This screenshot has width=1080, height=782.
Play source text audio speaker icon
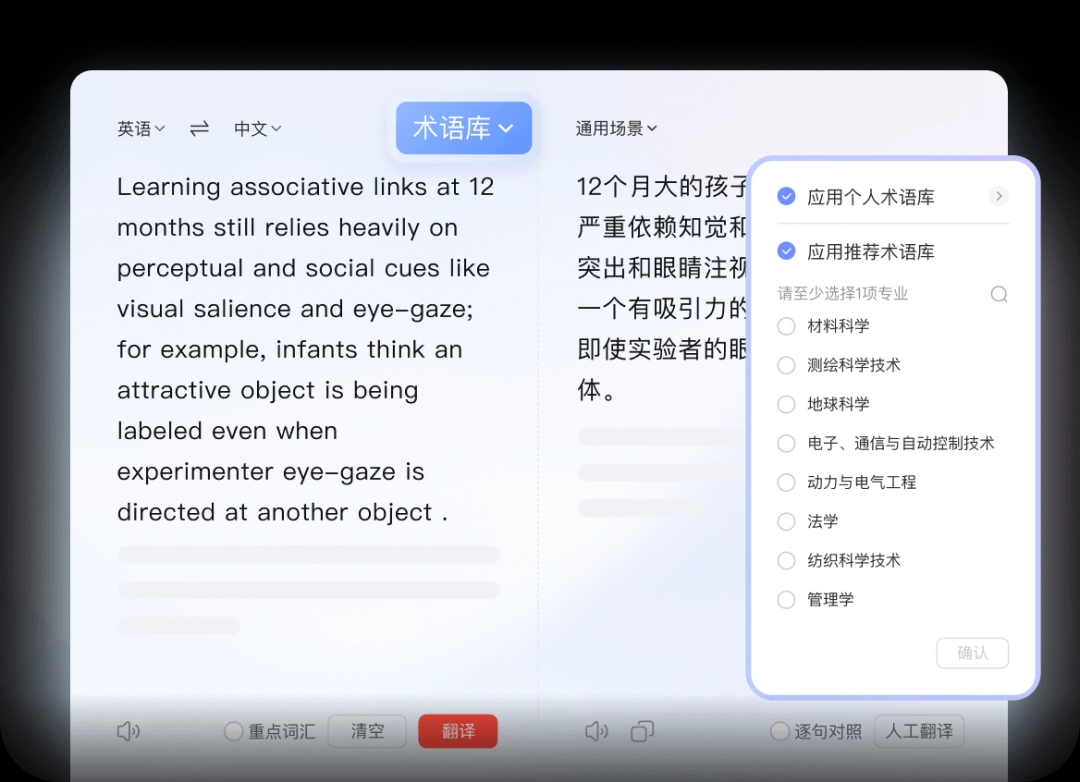(128, 731)
